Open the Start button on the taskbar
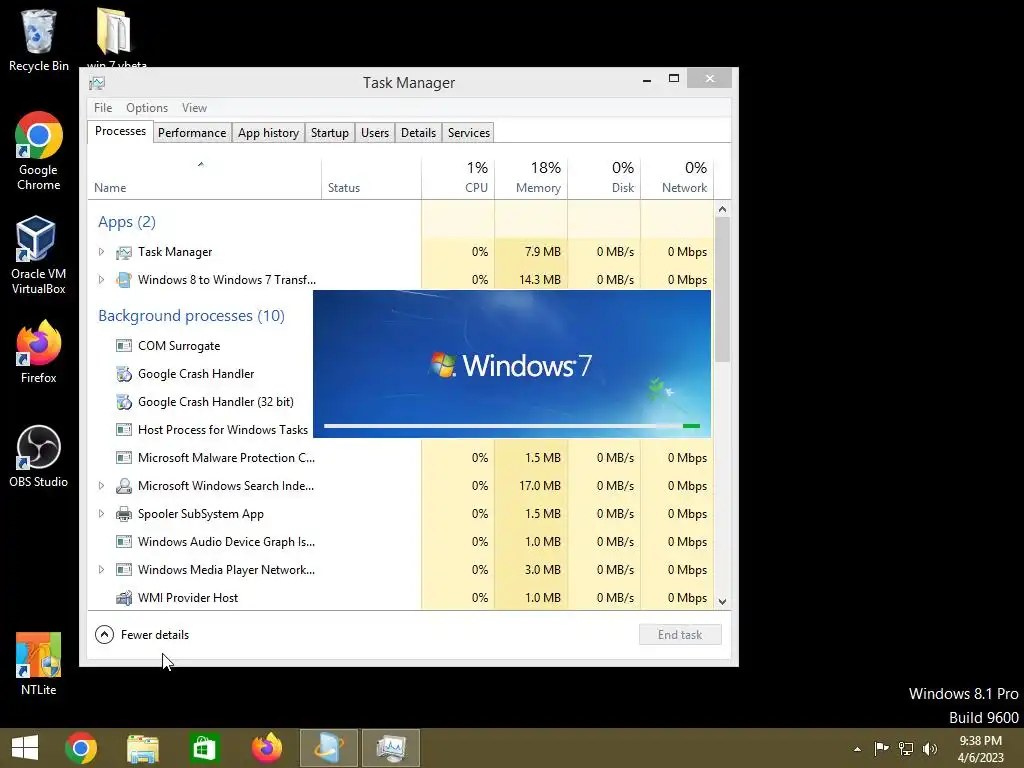The width and height of the screenshot is (1024, 768). coord(25,748)
